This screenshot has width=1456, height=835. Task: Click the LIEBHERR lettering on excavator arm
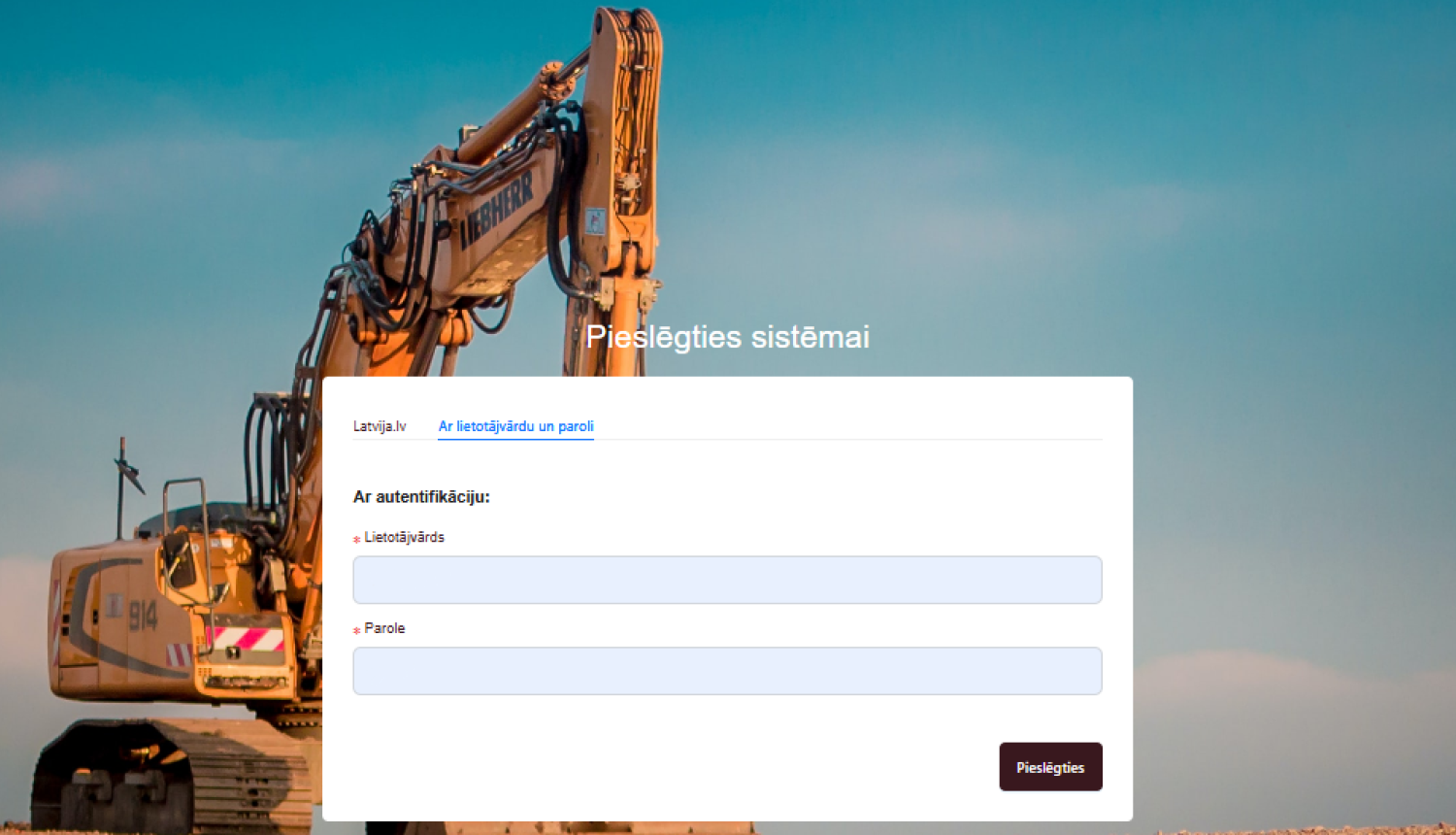[x=496, y=209]
